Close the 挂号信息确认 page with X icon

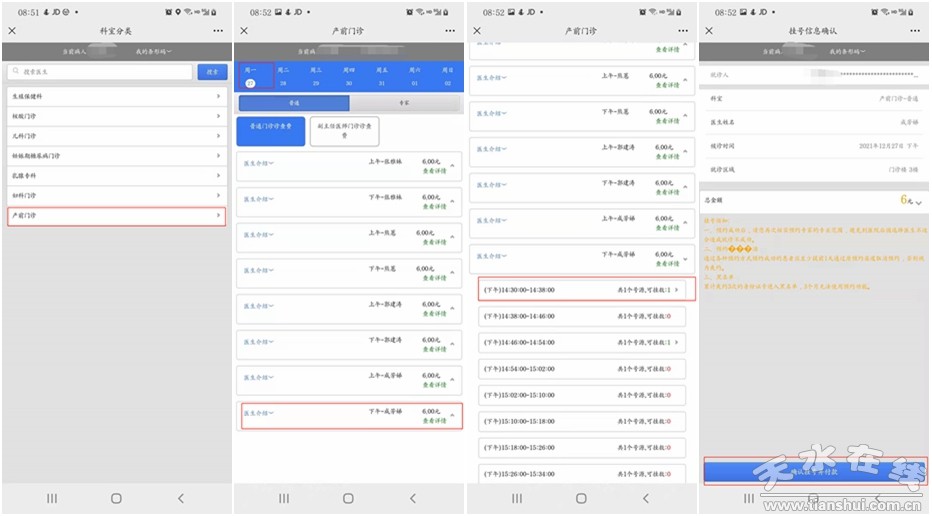point(710,31)
